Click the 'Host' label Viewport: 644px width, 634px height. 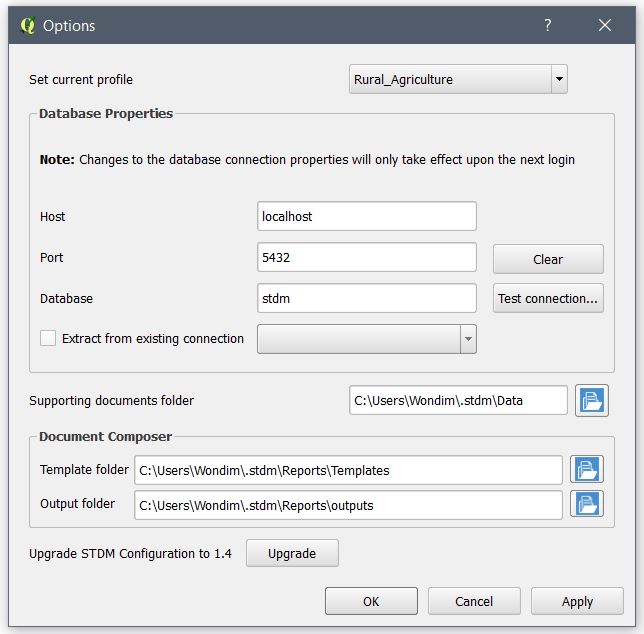[53, 216]
